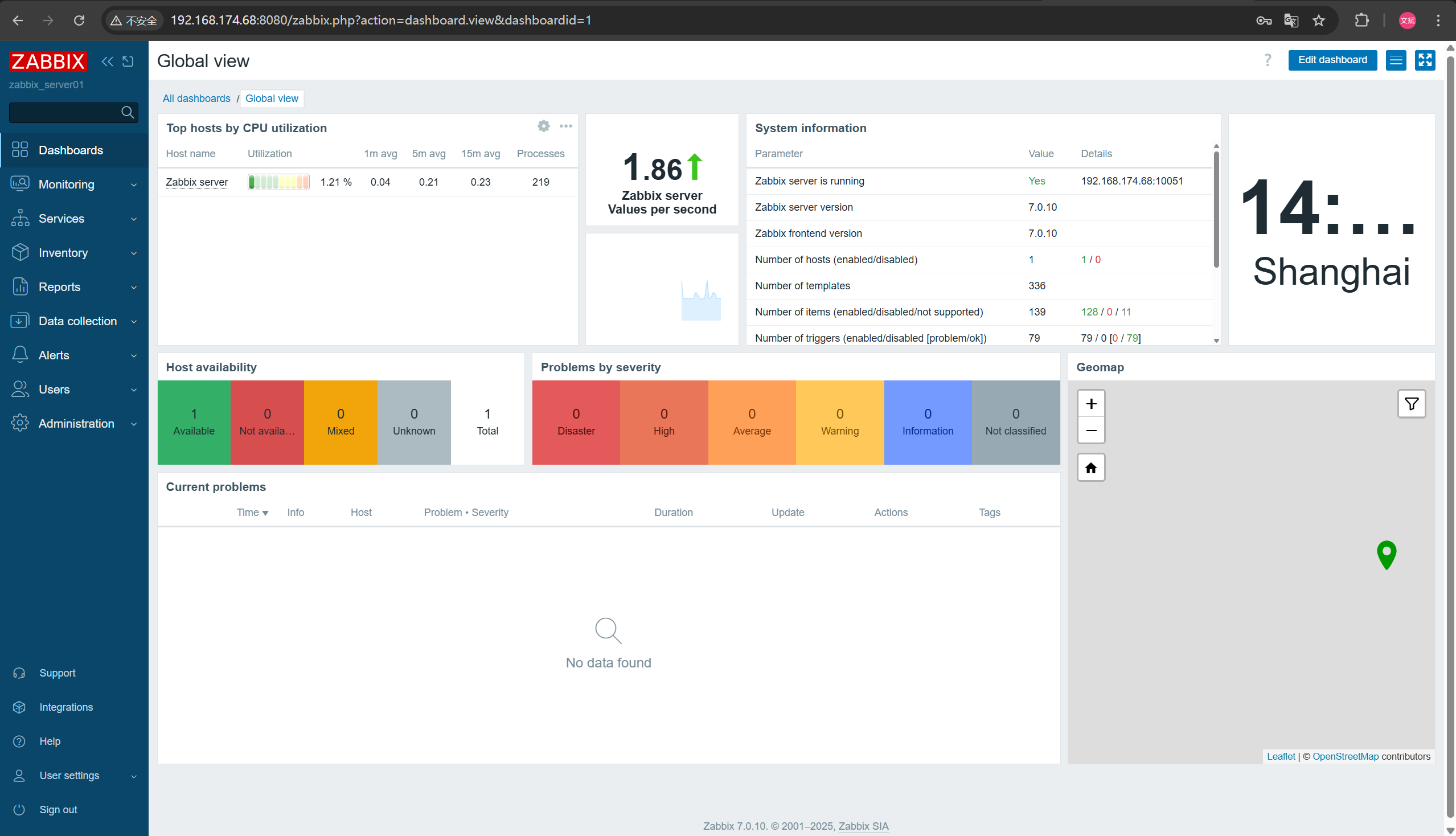
Task: Click the browser address bar URL
Action: [380, 20]
